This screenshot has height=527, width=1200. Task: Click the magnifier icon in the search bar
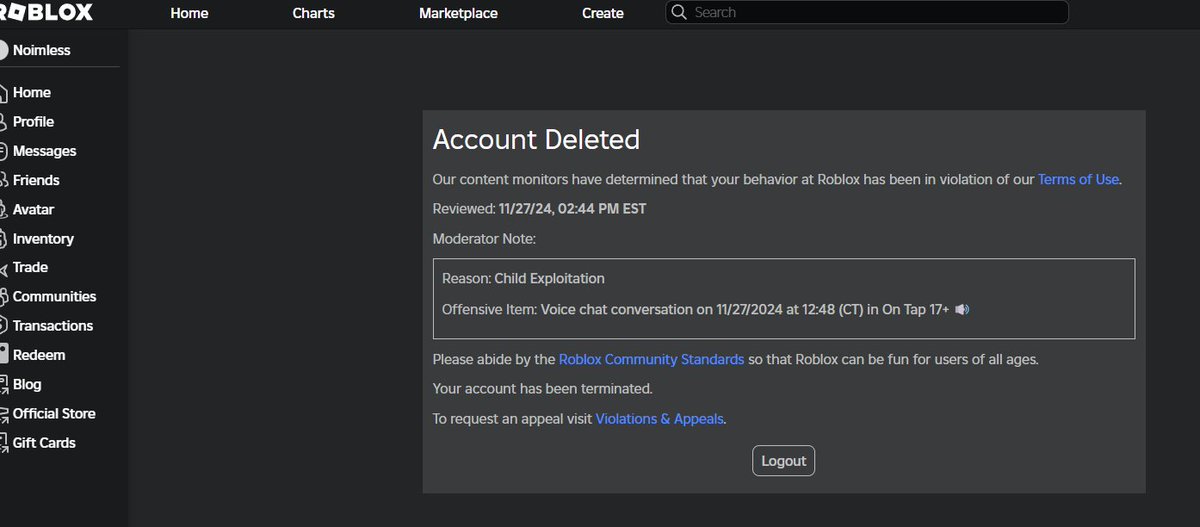679,12
